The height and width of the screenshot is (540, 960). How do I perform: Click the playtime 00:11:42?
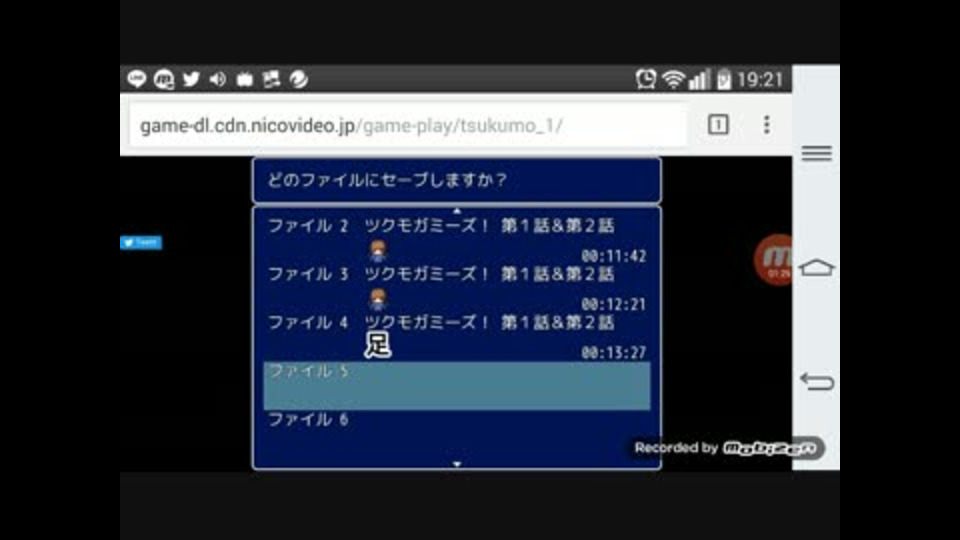(613, 255)
